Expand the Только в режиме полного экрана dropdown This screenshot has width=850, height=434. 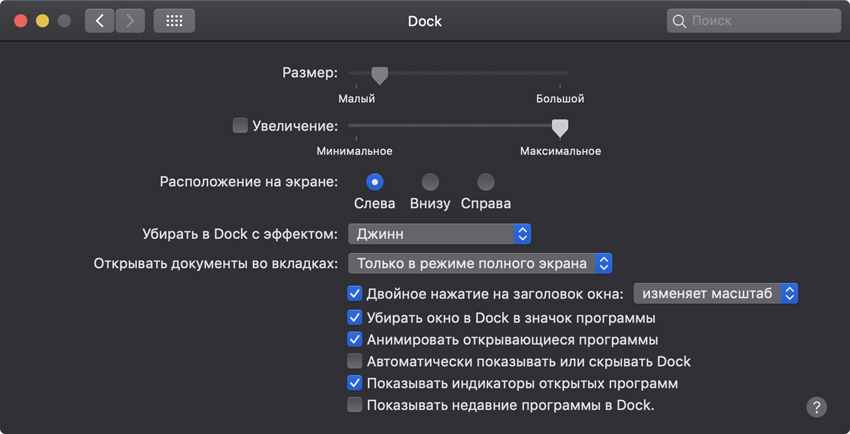(480, 264)
